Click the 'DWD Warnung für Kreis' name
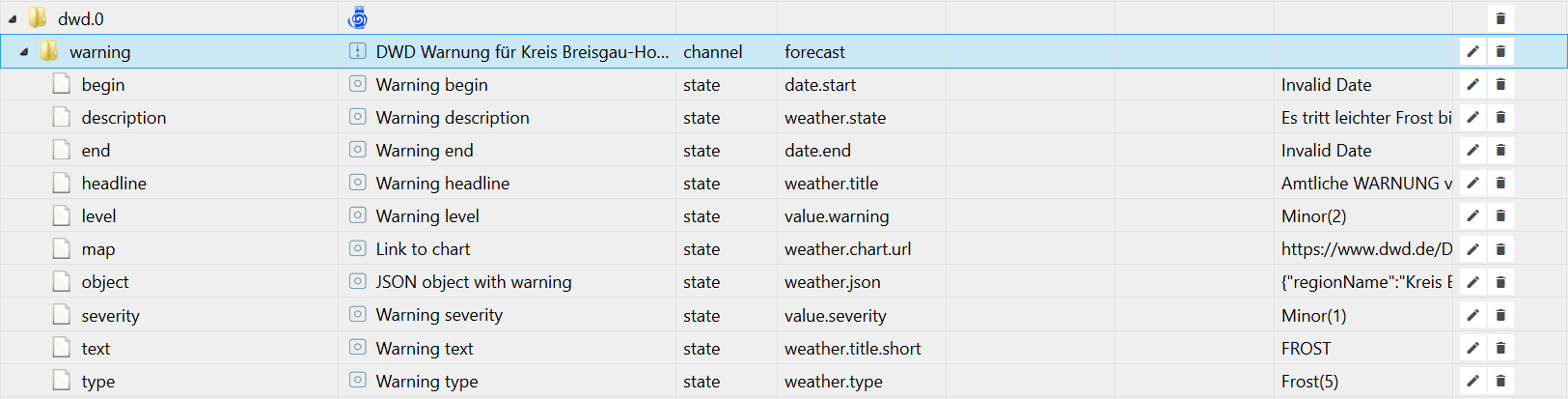 tap(522, 52)
